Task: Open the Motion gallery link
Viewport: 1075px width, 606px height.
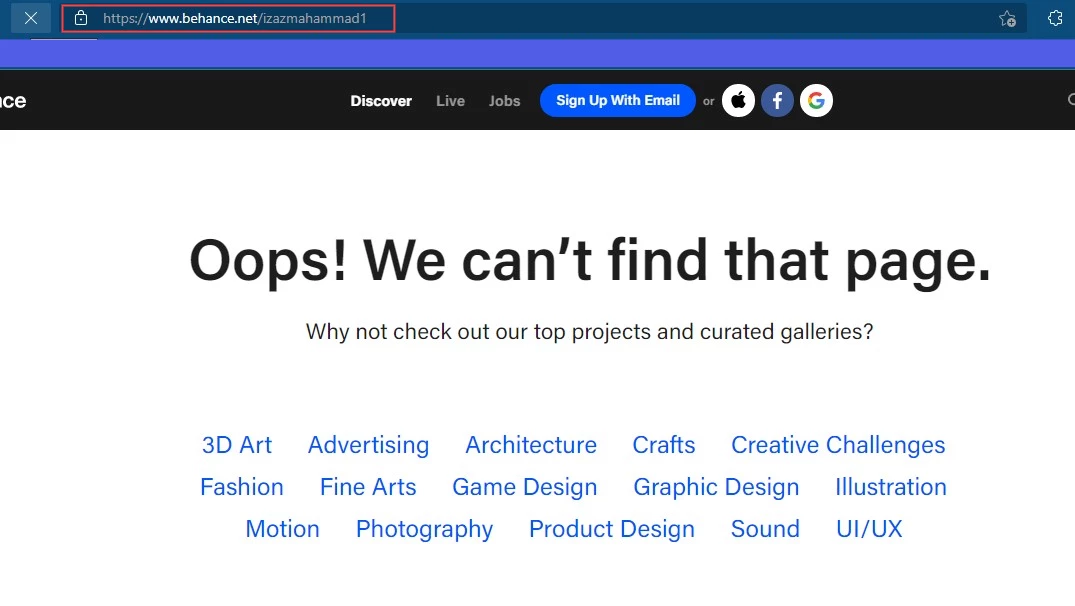Action: click(x=282, y=529)
